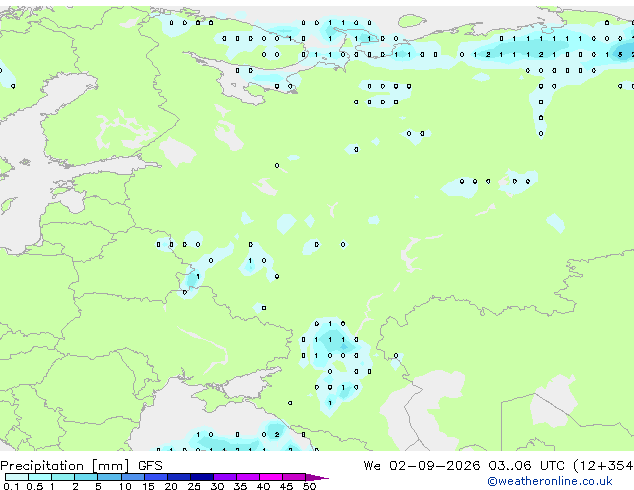Click the '(12+354' forecast offset text
634x490 pixels.
pyautogui.click(x=603, y=466)
